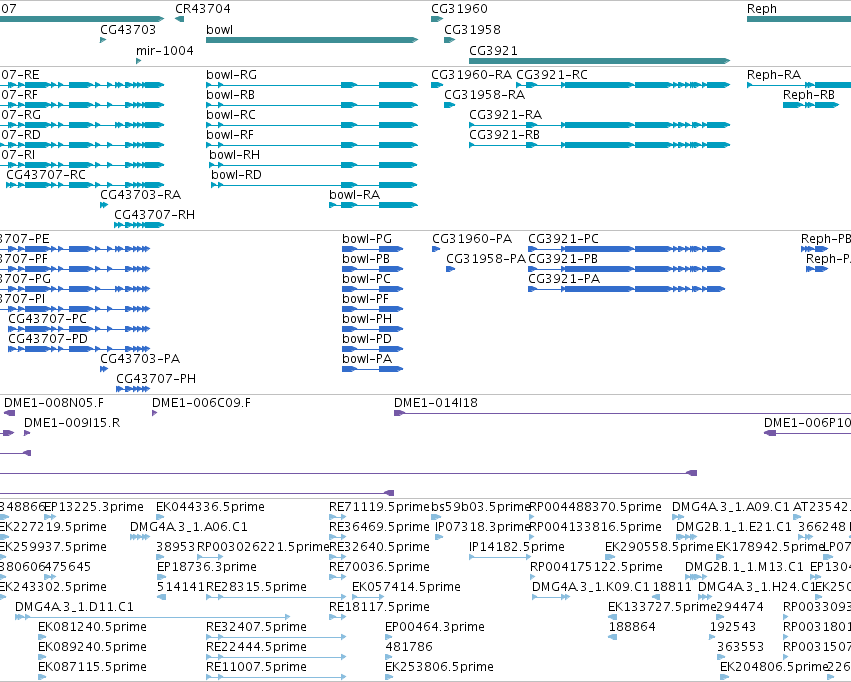This screenshot has height=682, width=851.
Task: Select the bowl-PG protein label
Action: (367, 239)
